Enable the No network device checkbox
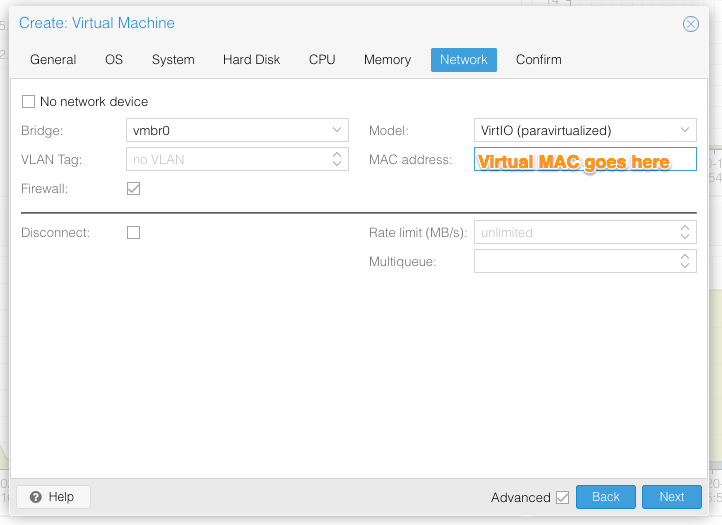The height and width of the screenshot is (525, 722). (28, 101)
